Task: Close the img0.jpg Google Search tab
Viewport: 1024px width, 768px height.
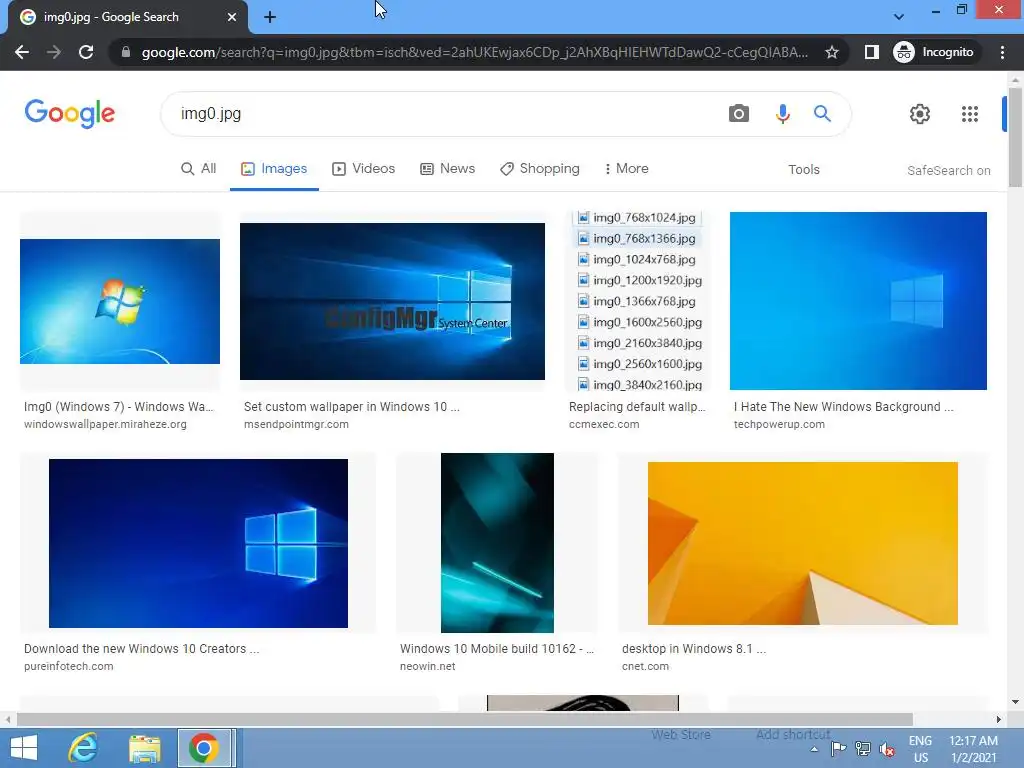Action: point(232,17)
